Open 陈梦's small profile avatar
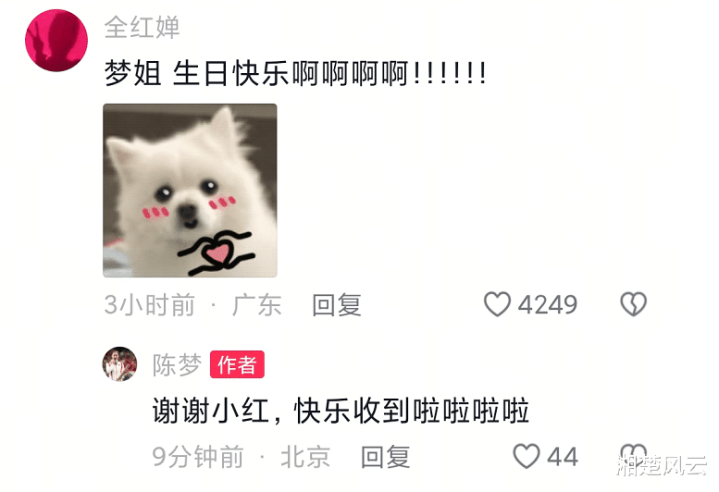This screenshot has width=719, height=492. click(x=120, y=364)
